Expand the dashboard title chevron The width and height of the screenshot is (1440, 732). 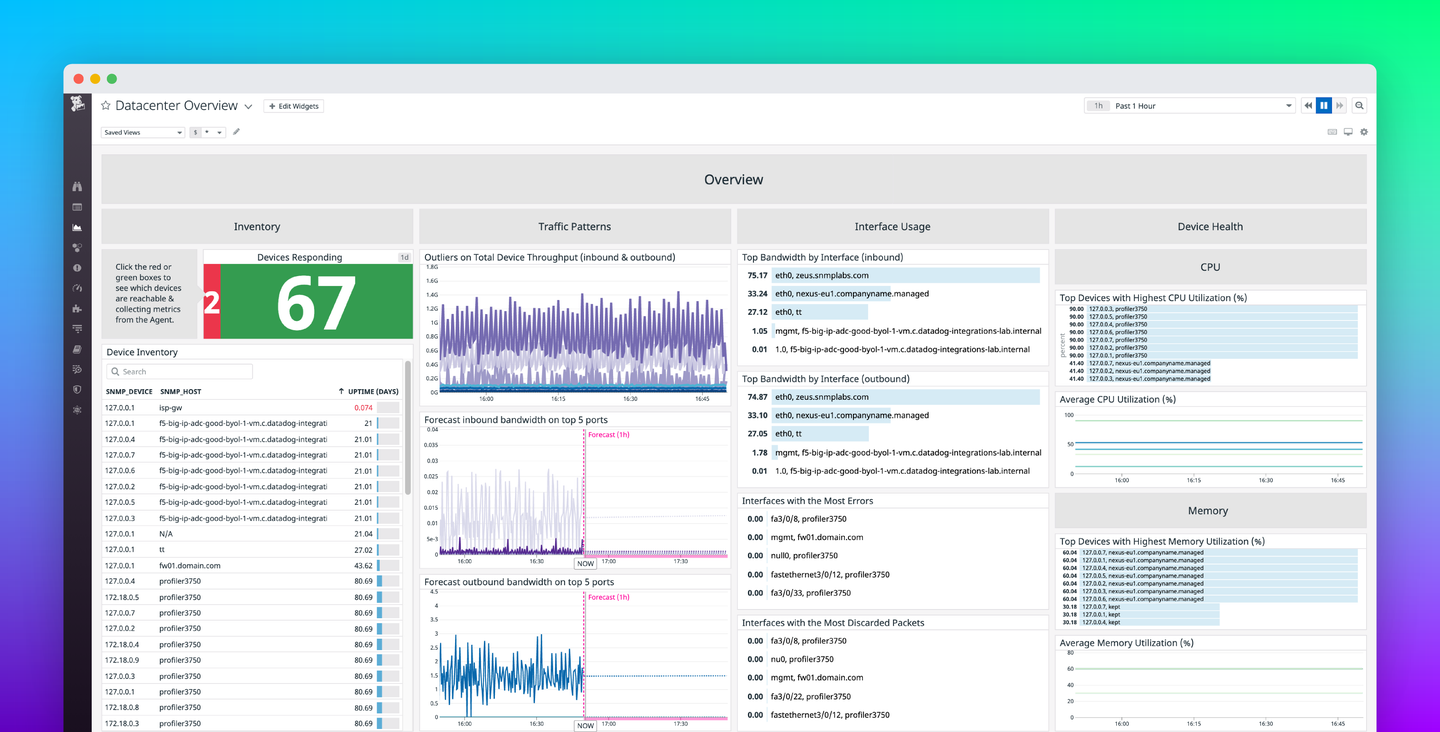pyautogui.click(x=248, y=107)
